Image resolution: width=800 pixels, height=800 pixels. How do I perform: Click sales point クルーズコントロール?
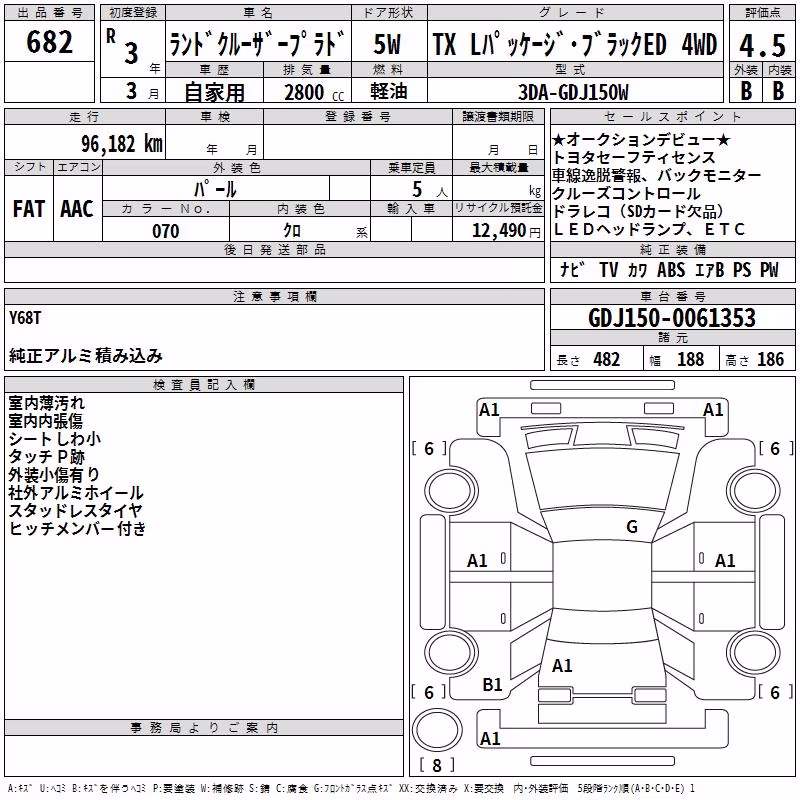(x=627, y=193)
